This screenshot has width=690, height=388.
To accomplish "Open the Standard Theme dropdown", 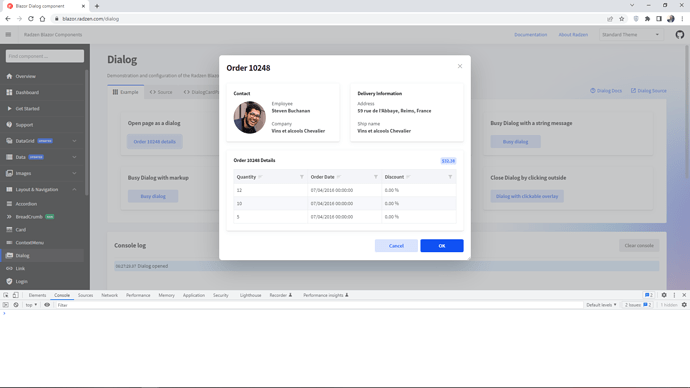I will pyautogui.click(x=631, y=35).
